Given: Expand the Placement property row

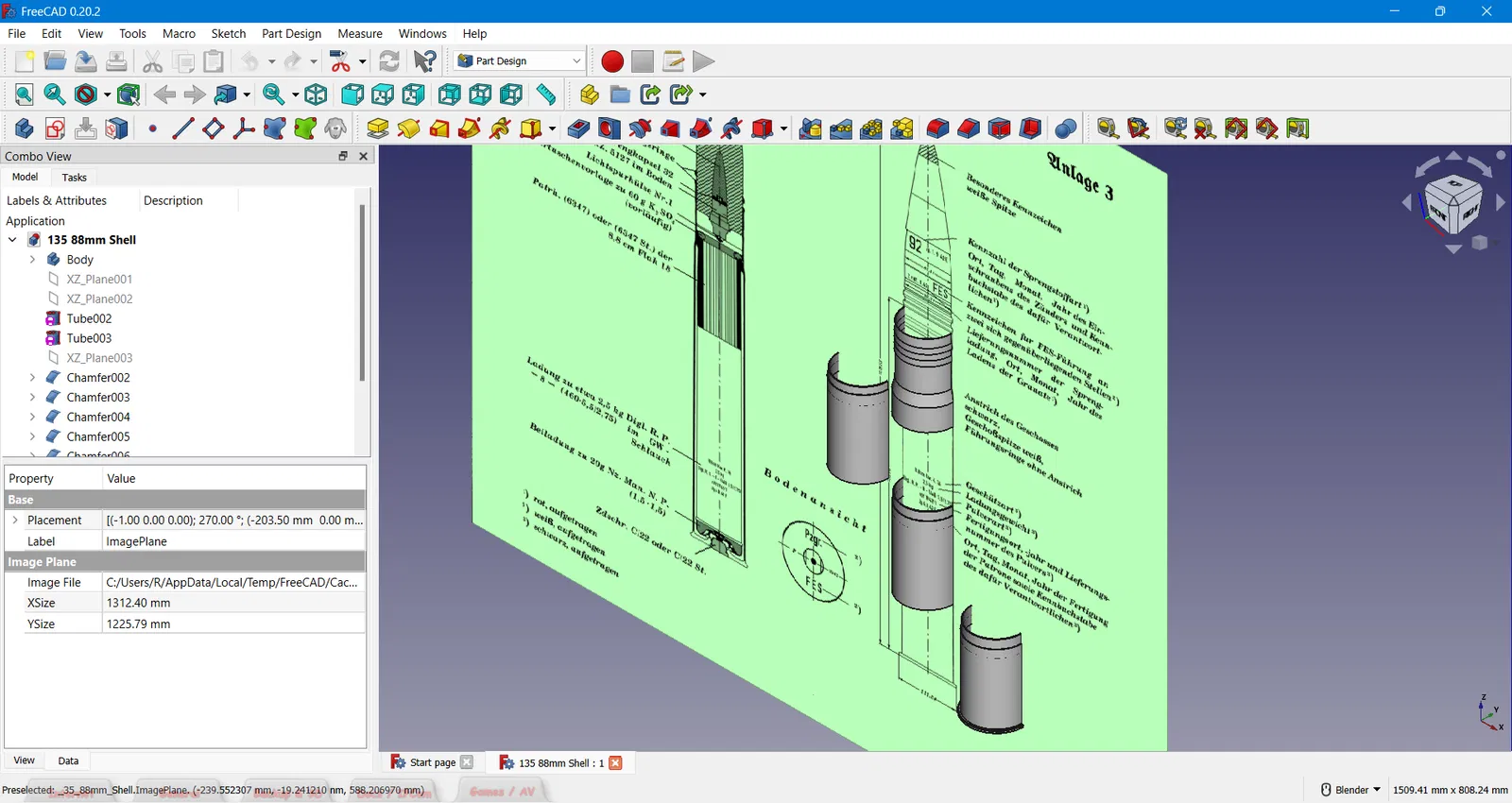Looking at the screenshot, I should click(x=15, y=521).
